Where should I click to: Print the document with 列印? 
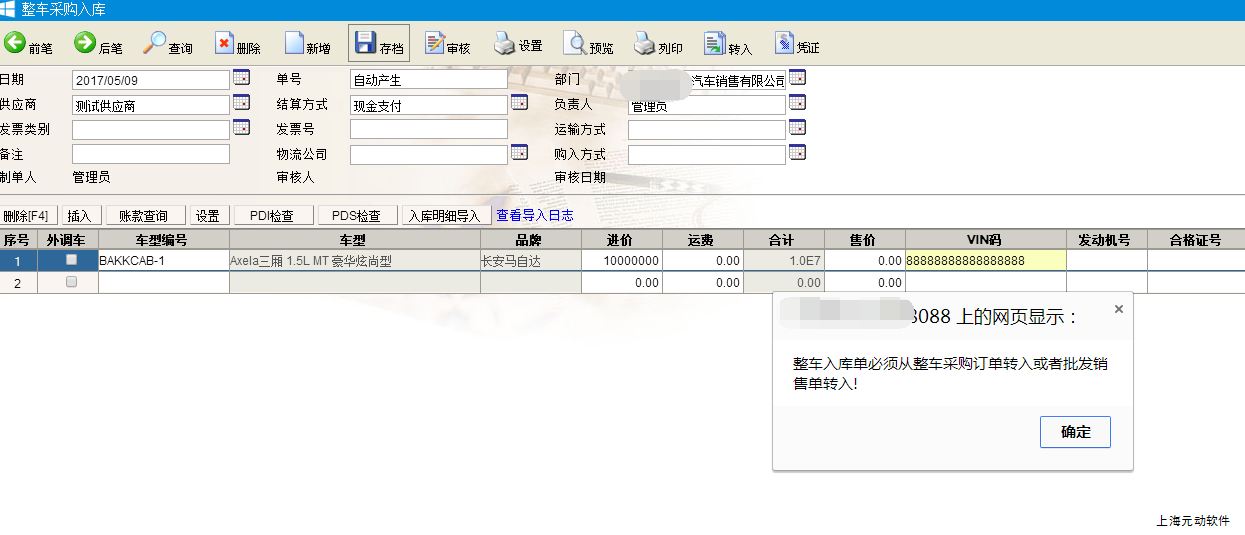point(646,44)
